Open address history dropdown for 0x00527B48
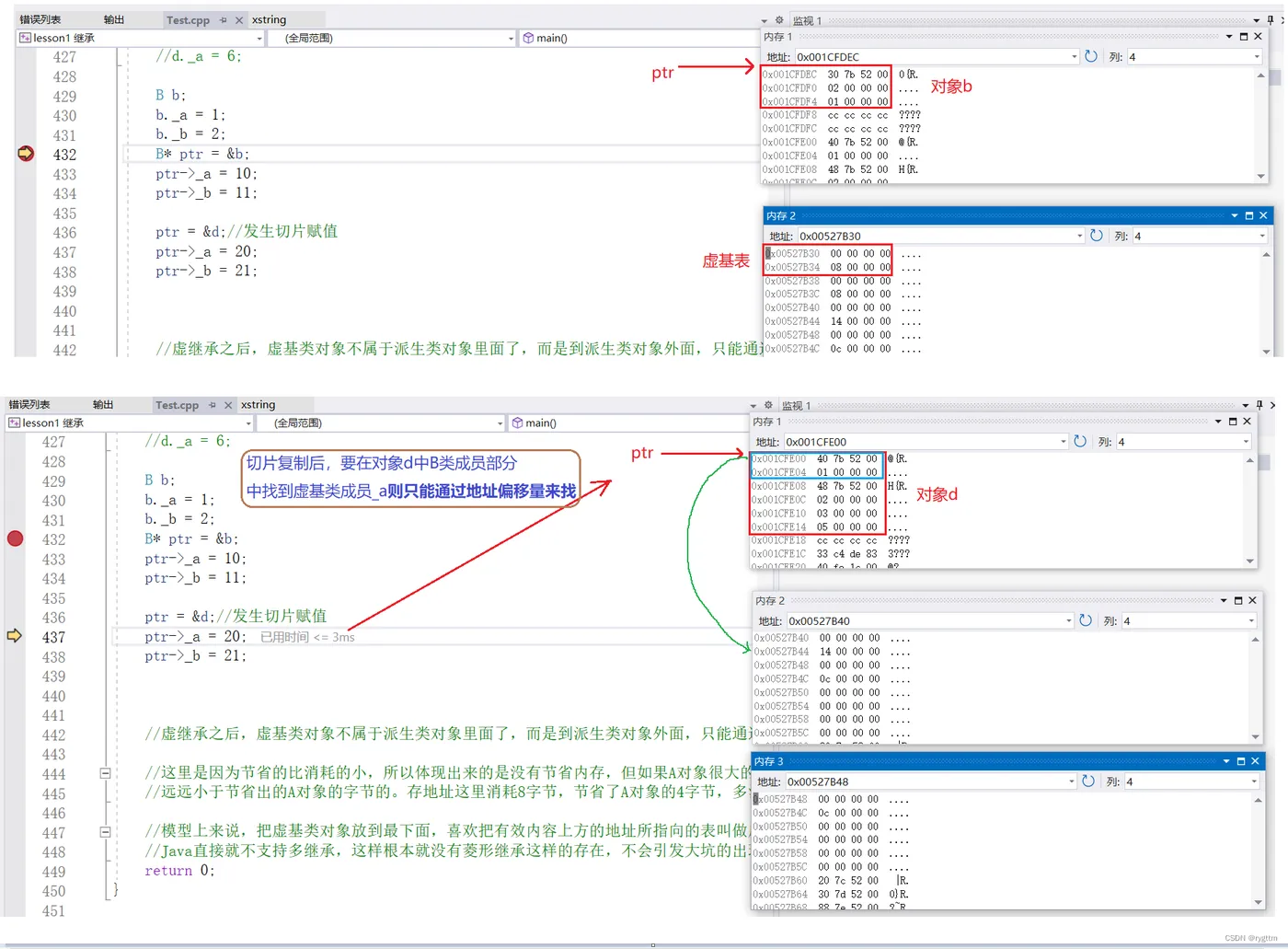Screen dimensions: 1288x949 [x=1071, y=781]
